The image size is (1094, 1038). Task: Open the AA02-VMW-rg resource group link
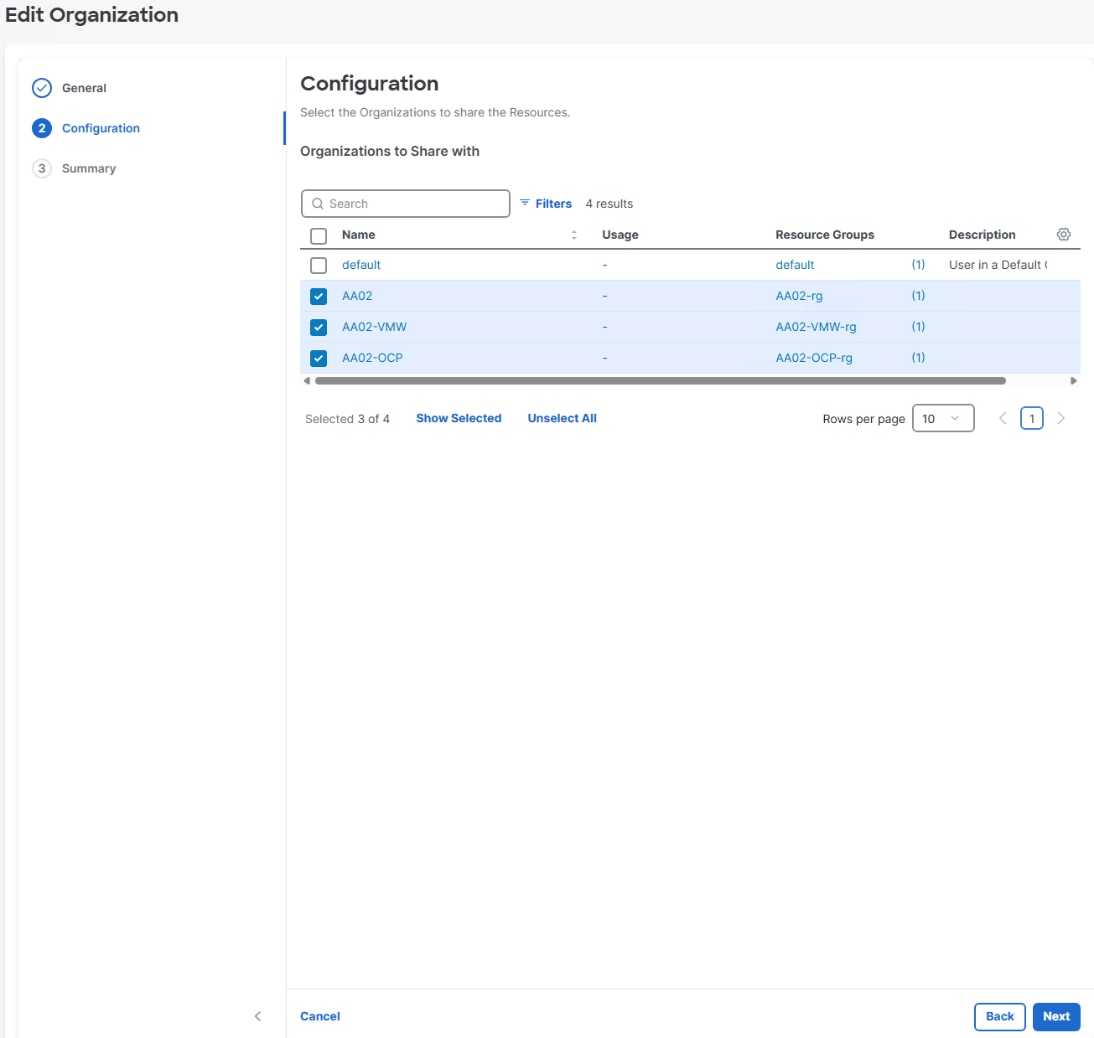[816, 326]
